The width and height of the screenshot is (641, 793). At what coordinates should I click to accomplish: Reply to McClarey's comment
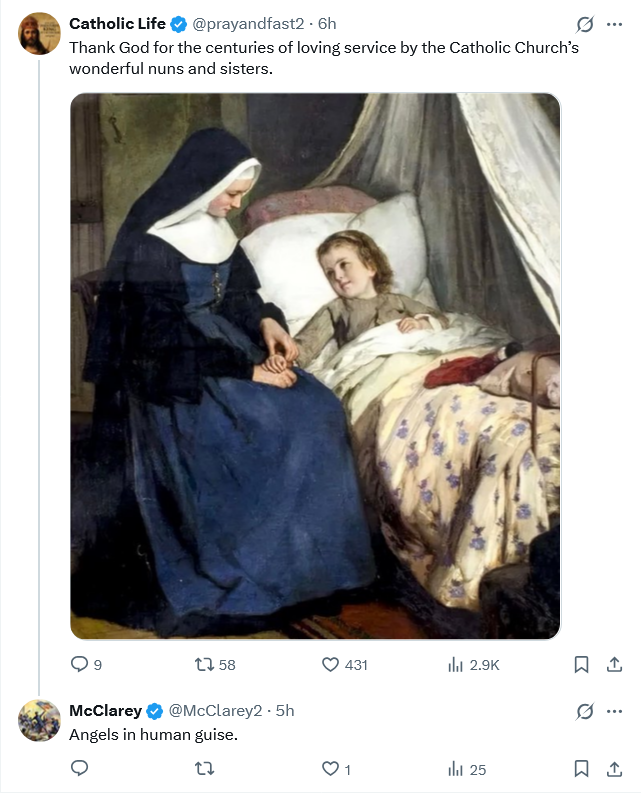click(79, 768)
